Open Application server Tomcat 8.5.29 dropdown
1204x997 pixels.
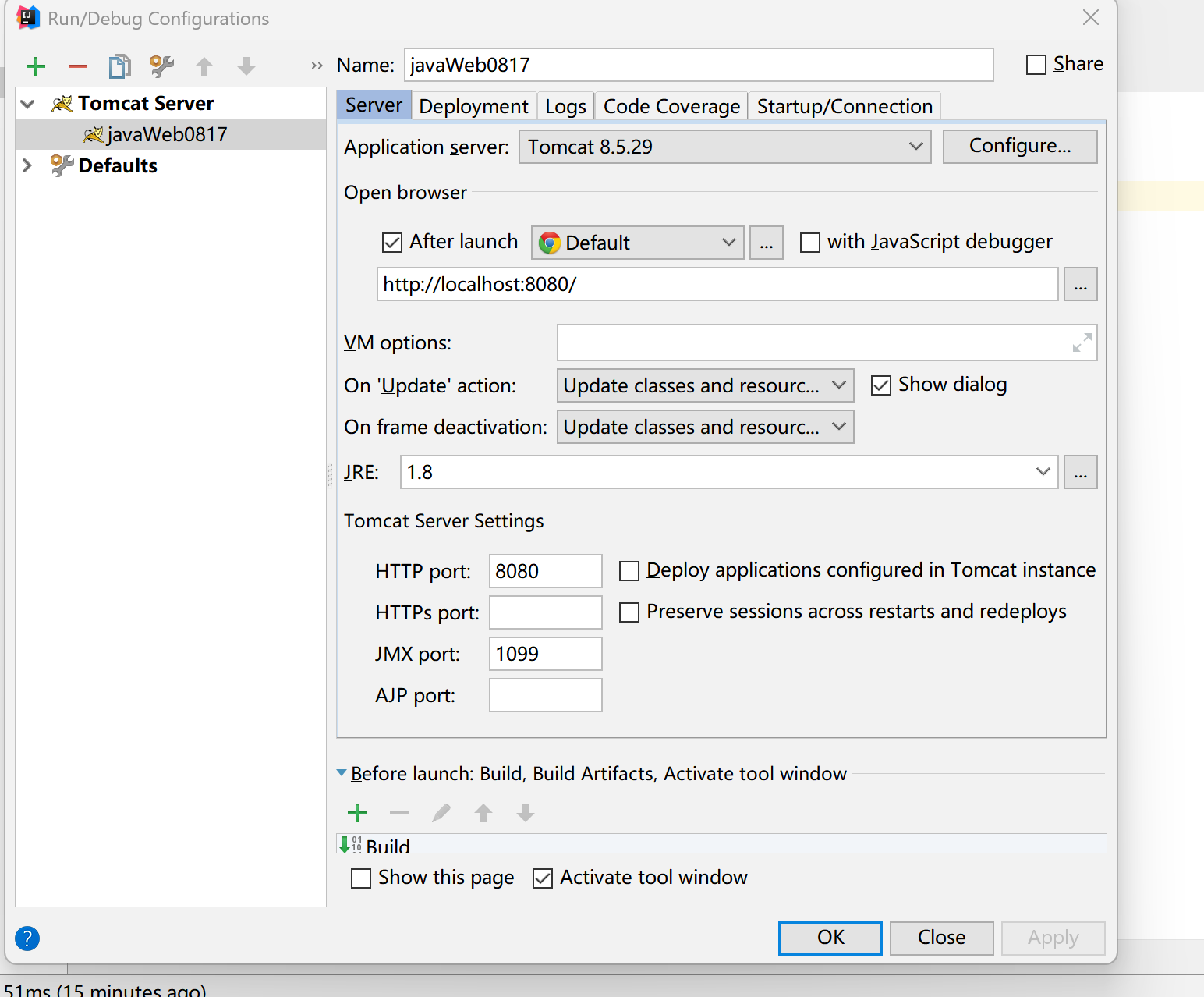[x=725, y=147]
